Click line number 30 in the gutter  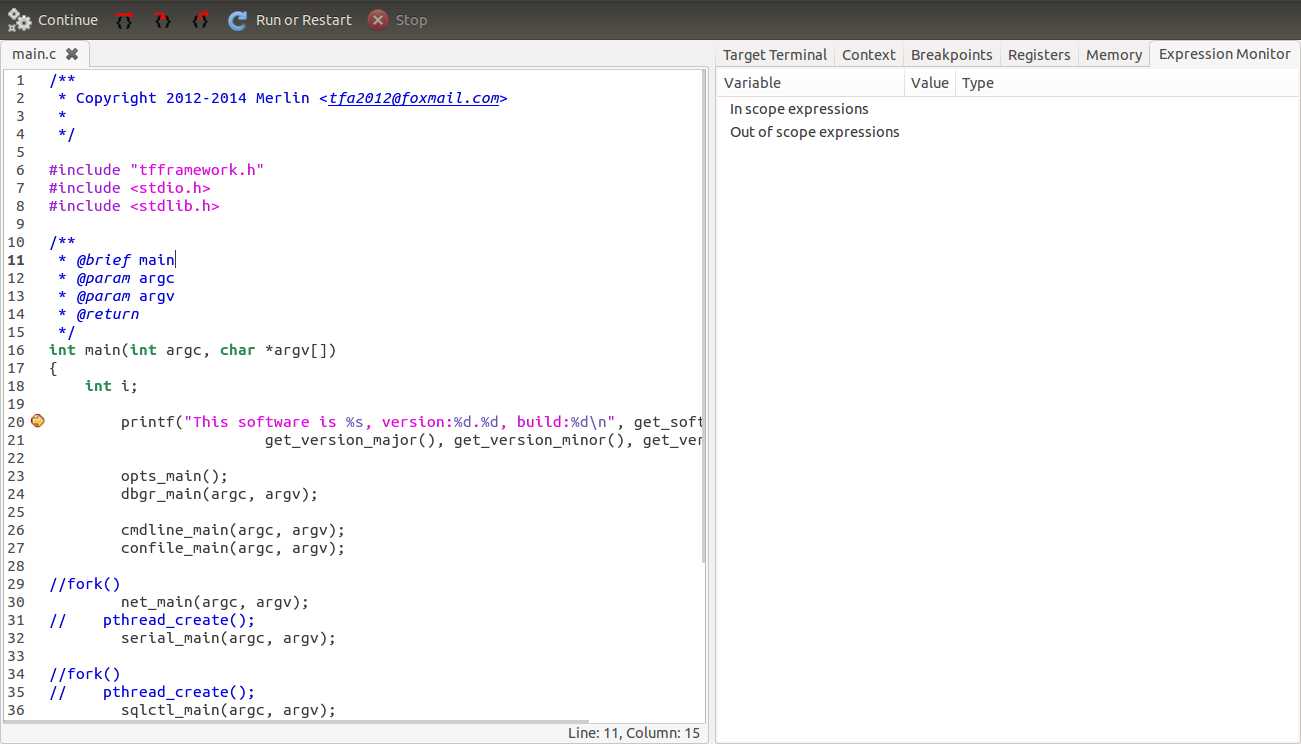click(x=16, y=602)
